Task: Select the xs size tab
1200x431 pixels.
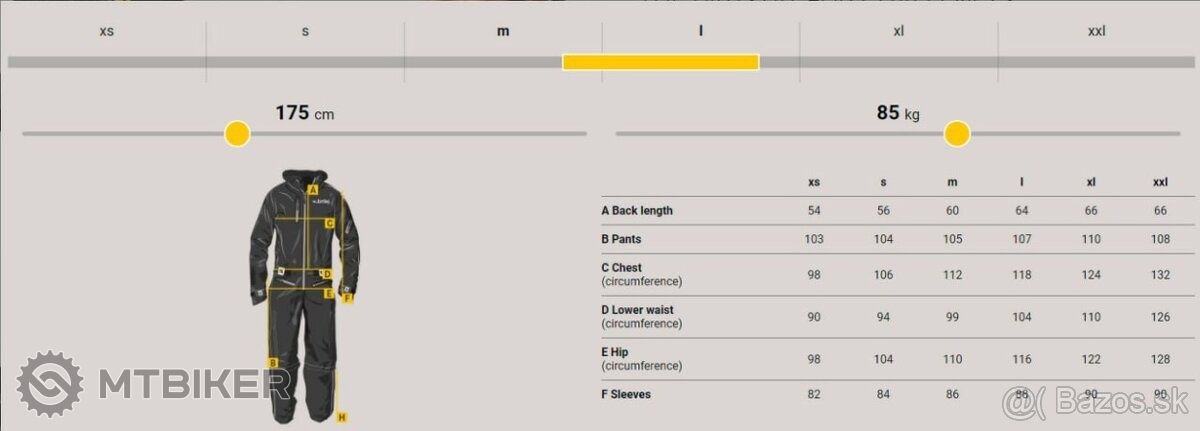Action: (106, 31)
